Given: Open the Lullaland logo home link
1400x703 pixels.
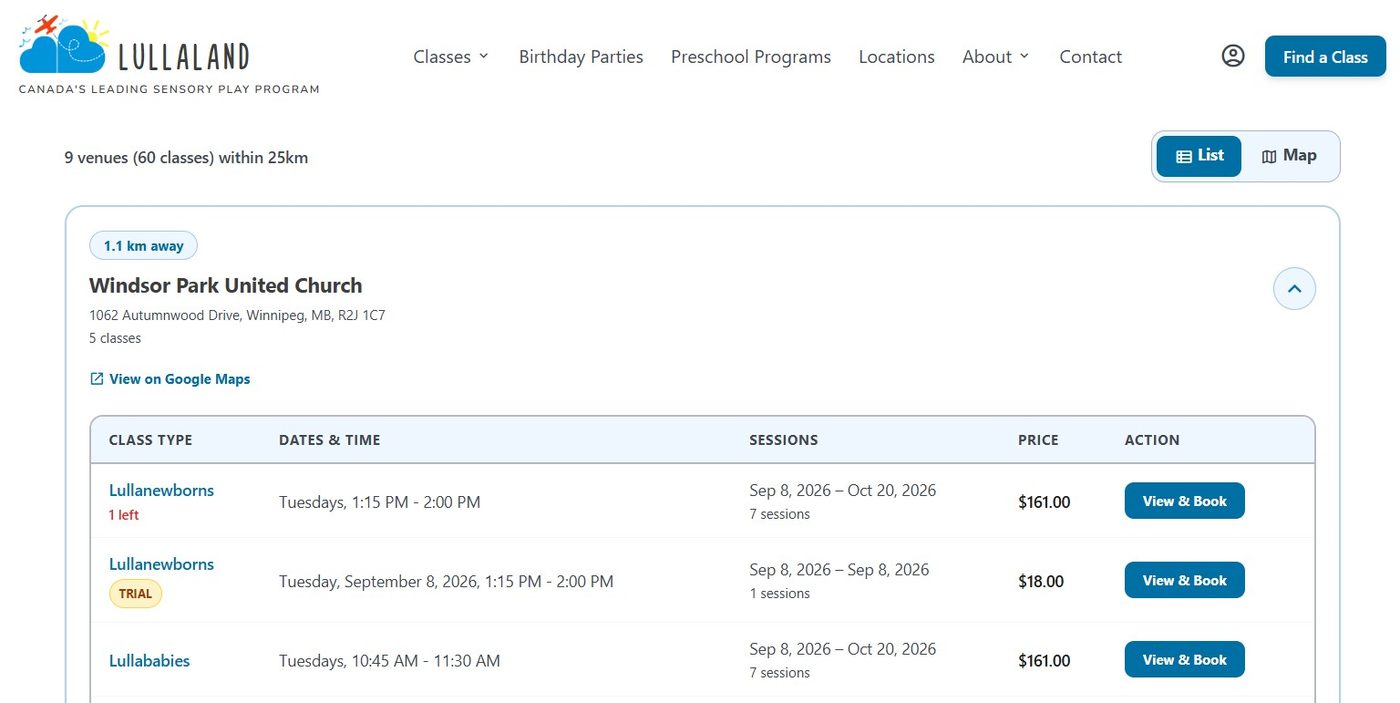Looking at the screenshot, I should coord(169,55).
